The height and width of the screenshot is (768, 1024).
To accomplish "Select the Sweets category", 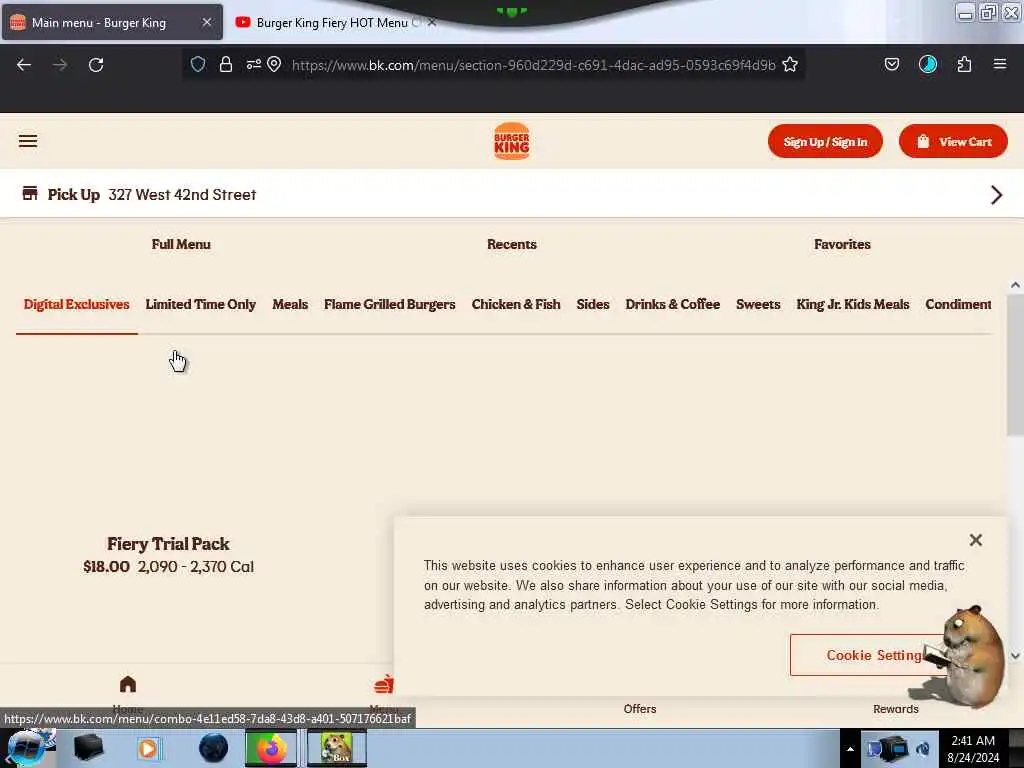I will (758, 304).
